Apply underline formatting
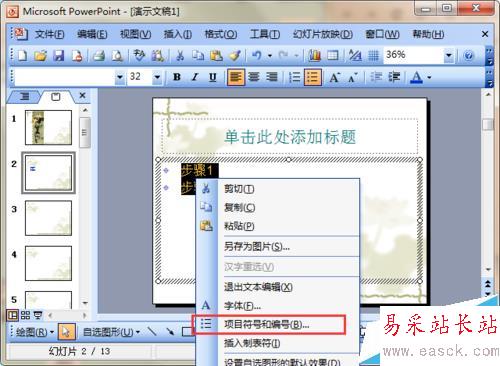The height and width of the screenshot is (366, 500). point(213,77)
